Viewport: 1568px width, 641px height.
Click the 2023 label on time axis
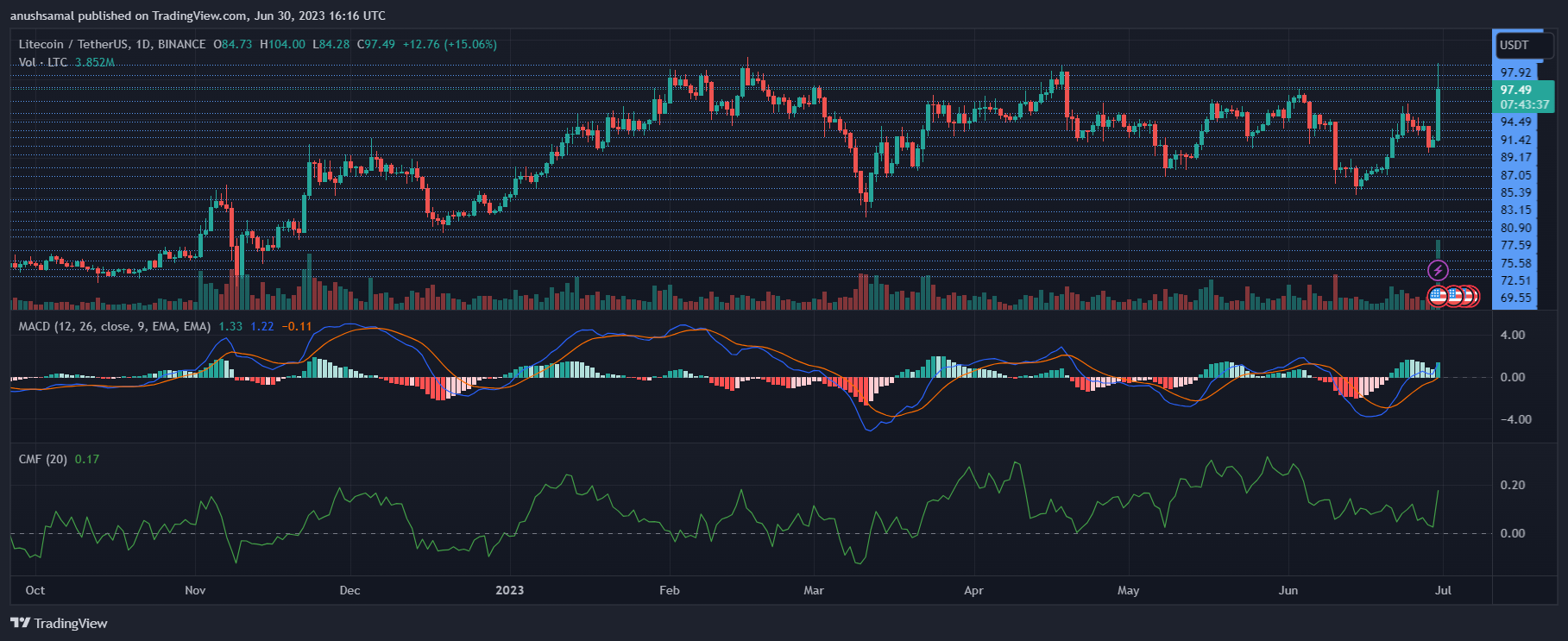pyautogui.click(x=509, y=590)
